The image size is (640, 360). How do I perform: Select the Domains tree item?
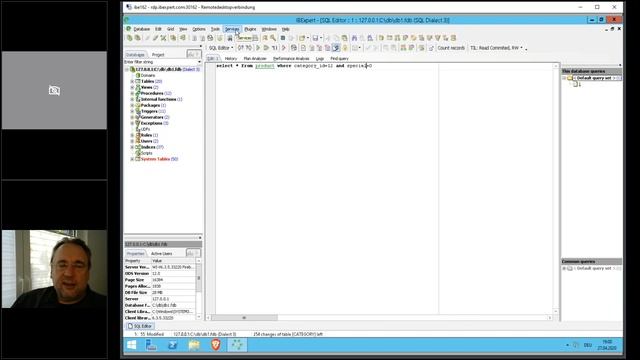click(x=147, y=76)
